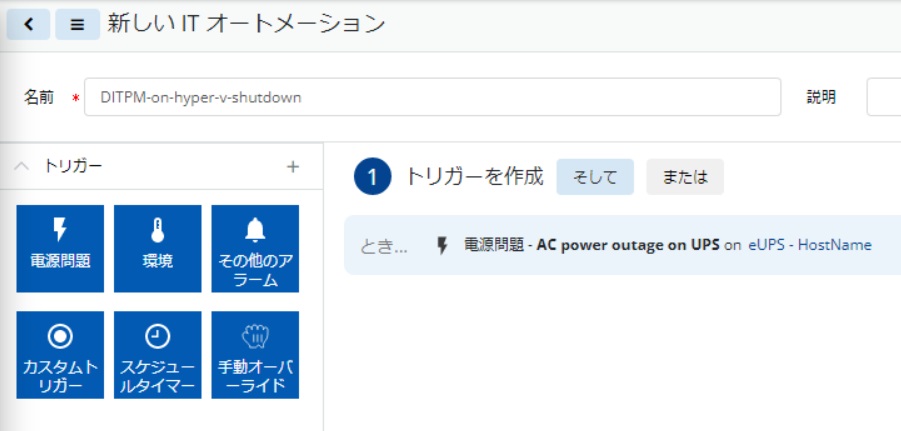Add the 手動オーバーライド hand tile

pyautogui.click(x=255, y=355)
